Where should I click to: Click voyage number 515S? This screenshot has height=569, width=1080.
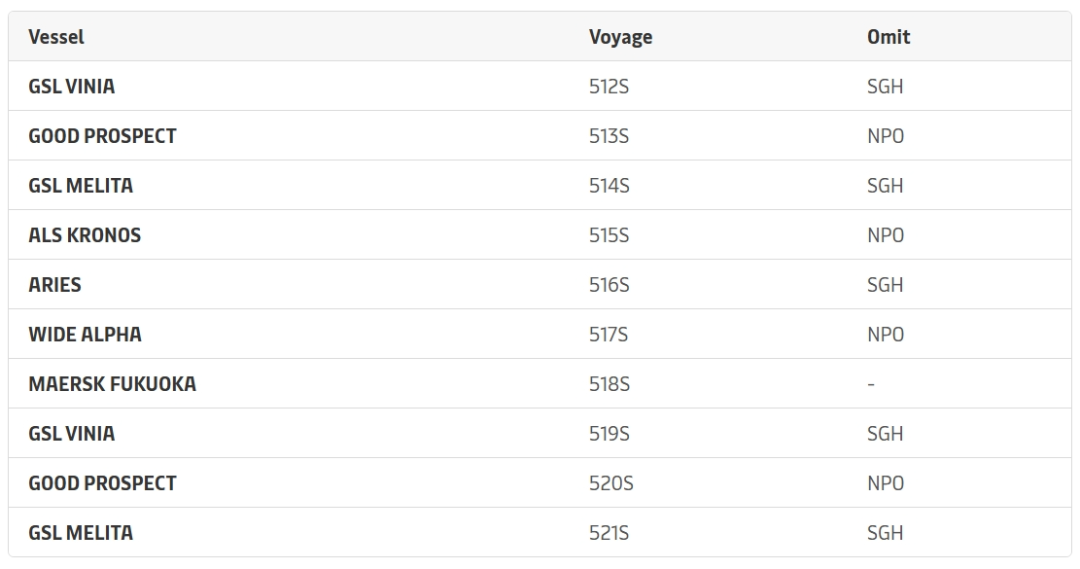pyautogui.click(x=608, y=235)
